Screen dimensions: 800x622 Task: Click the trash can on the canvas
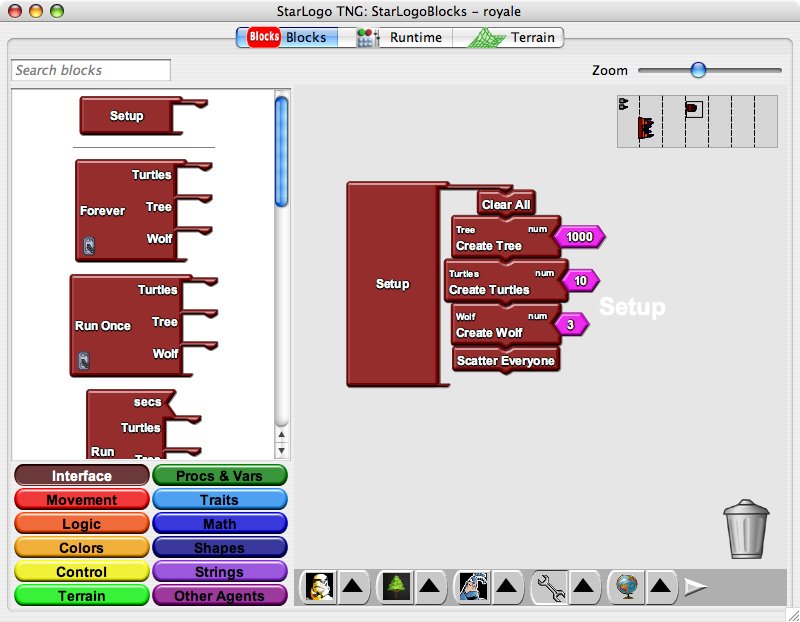tap(746, 529)
